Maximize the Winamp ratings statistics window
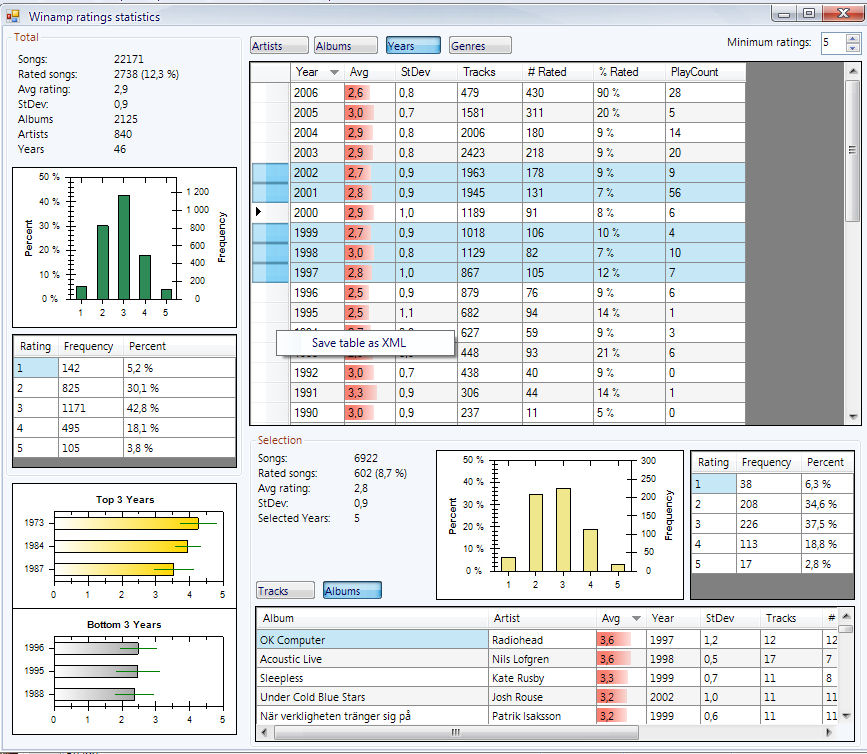 [809, 14]
